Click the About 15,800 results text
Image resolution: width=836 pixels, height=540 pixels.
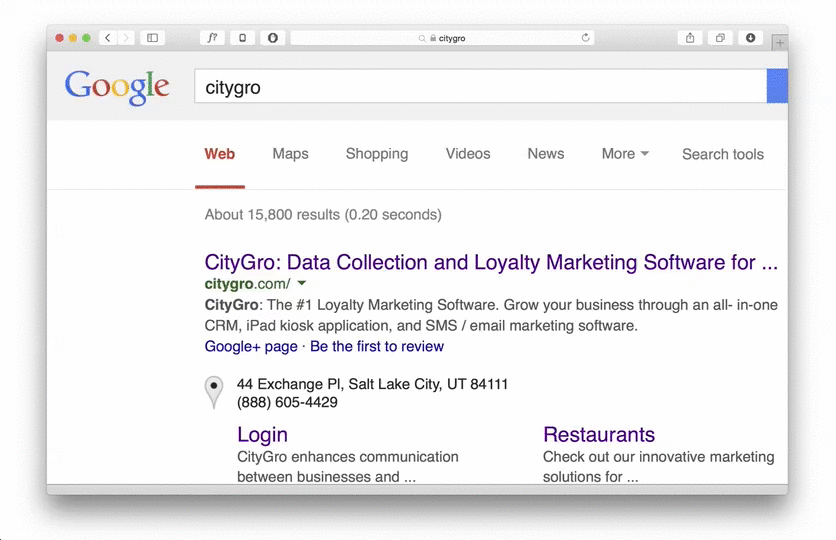click(323, 215)
